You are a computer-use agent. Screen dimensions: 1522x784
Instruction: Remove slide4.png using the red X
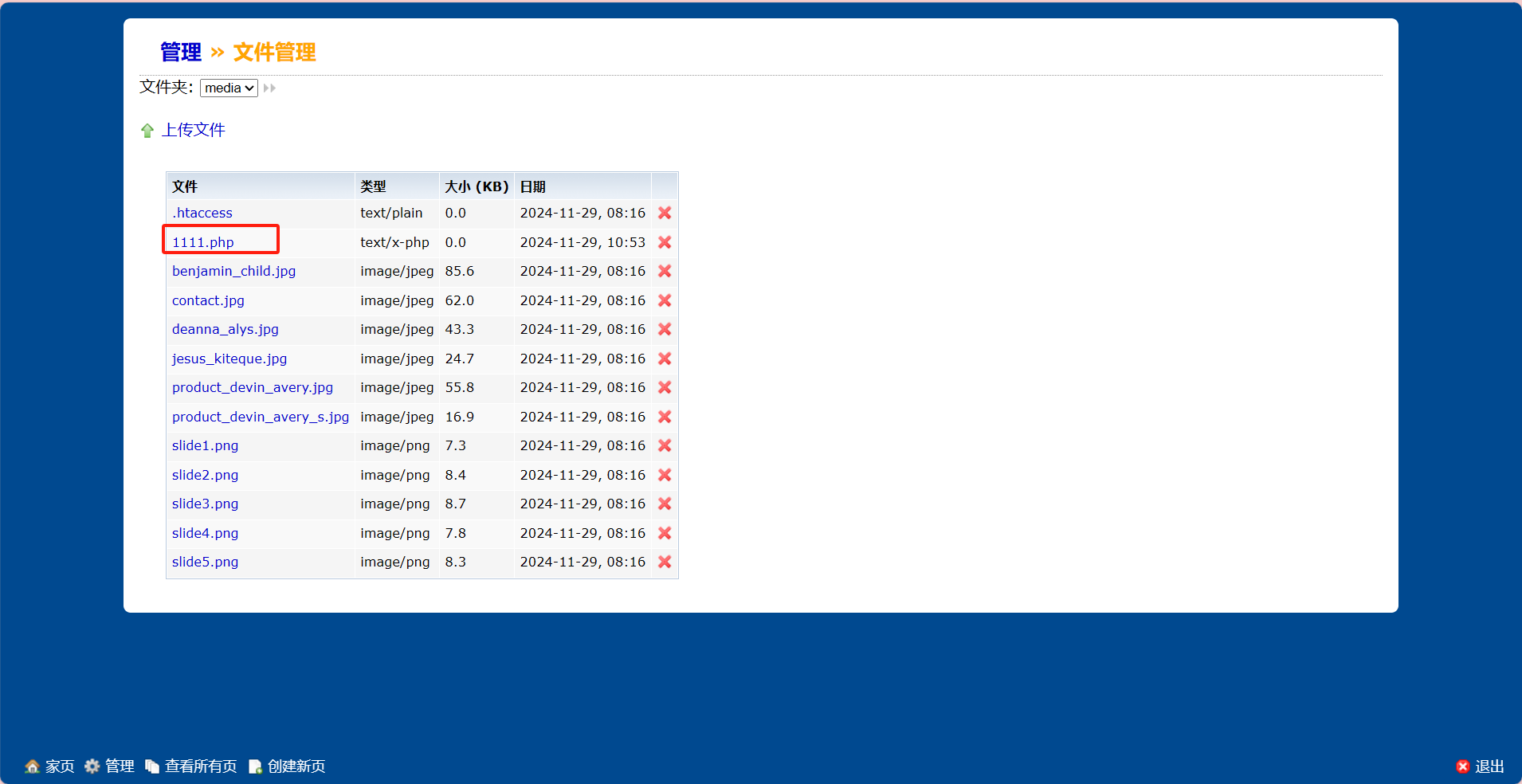[x=665, y=533]
